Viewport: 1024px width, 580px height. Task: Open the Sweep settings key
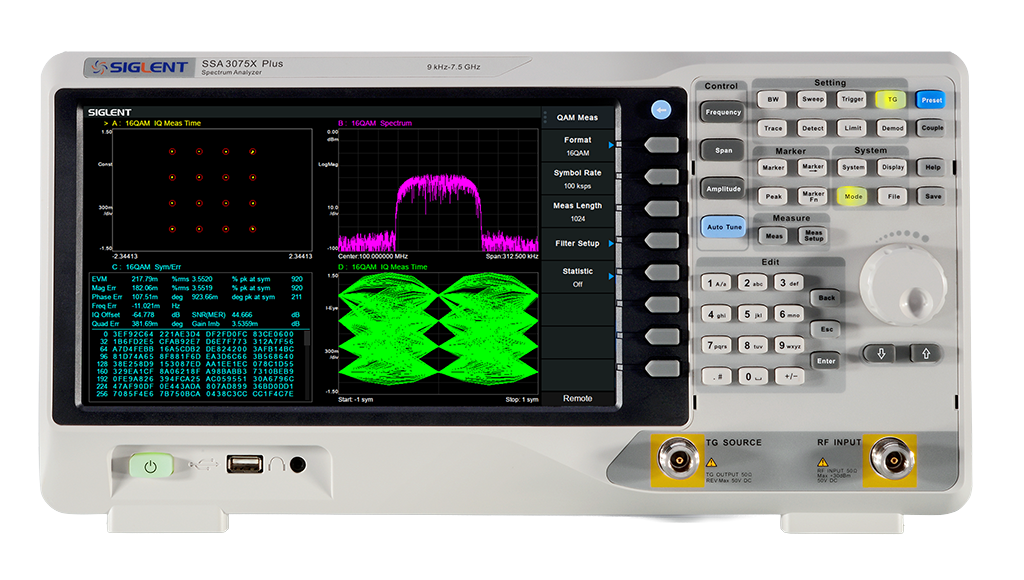[x=812, y=99]
